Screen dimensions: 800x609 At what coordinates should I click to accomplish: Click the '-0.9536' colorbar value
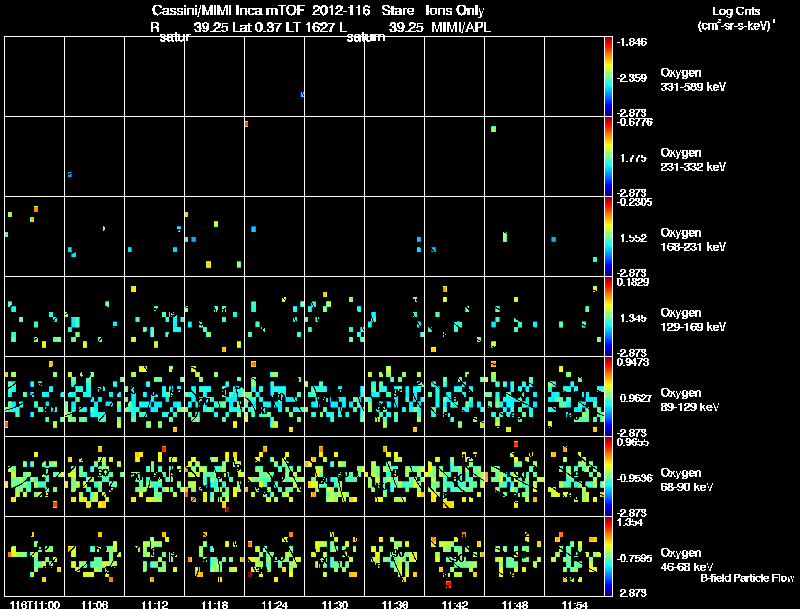click(x=634, y=478)
